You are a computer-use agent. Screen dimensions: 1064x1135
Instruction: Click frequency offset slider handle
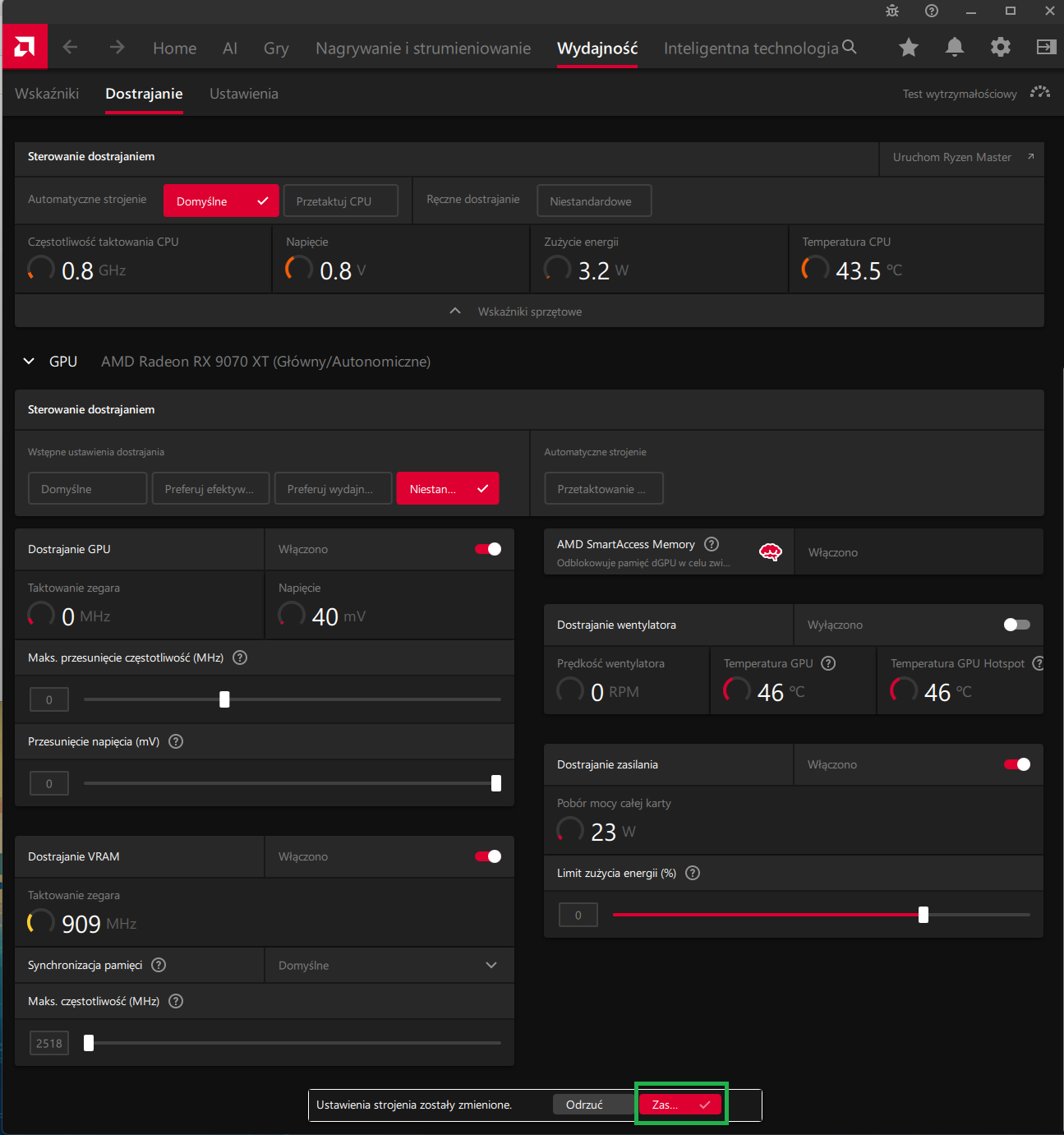pyautogui.click(x=224, y=699)
